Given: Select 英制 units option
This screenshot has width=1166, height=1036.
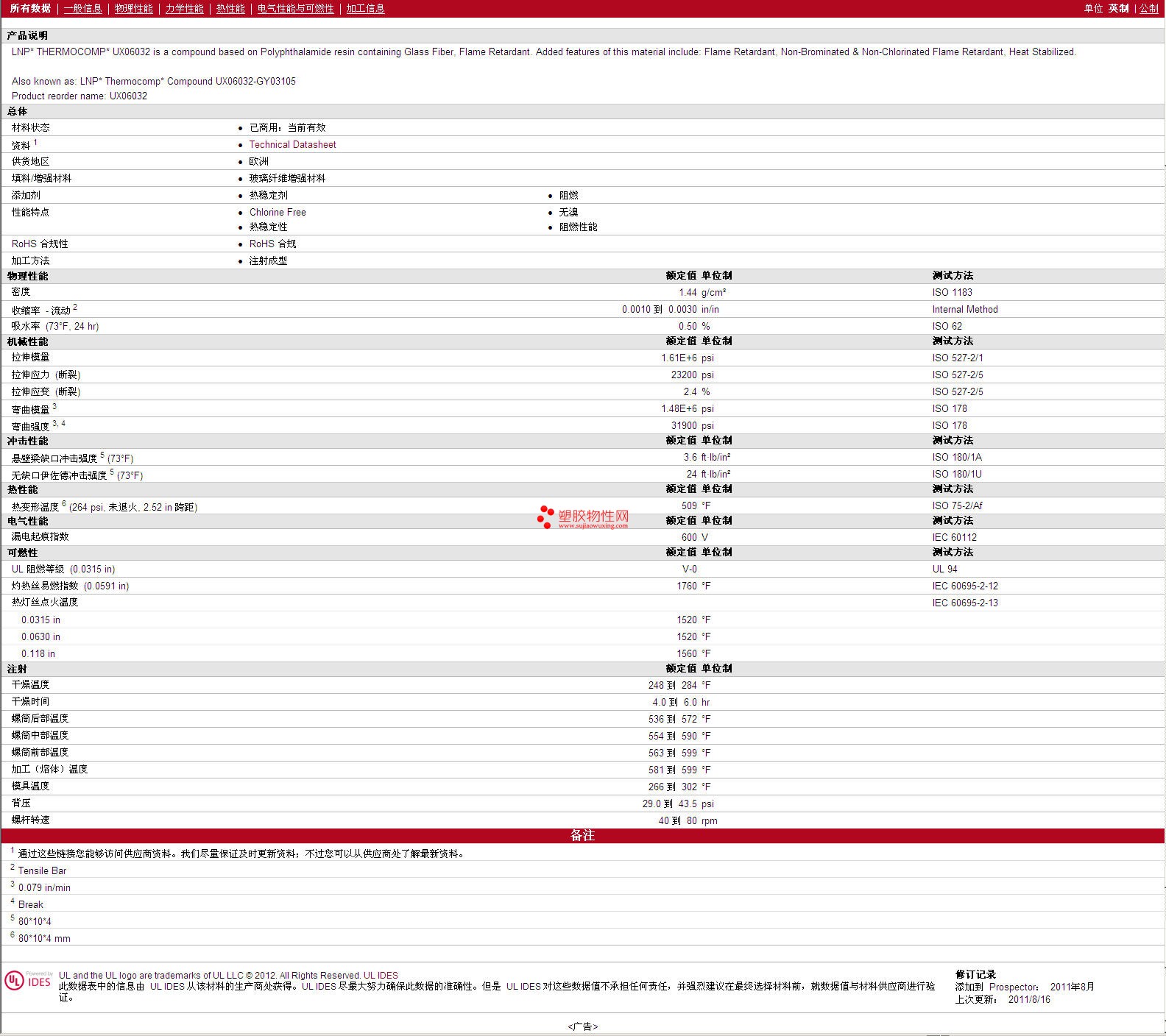Looking at the screenshot, I should tap(1118, 8).
